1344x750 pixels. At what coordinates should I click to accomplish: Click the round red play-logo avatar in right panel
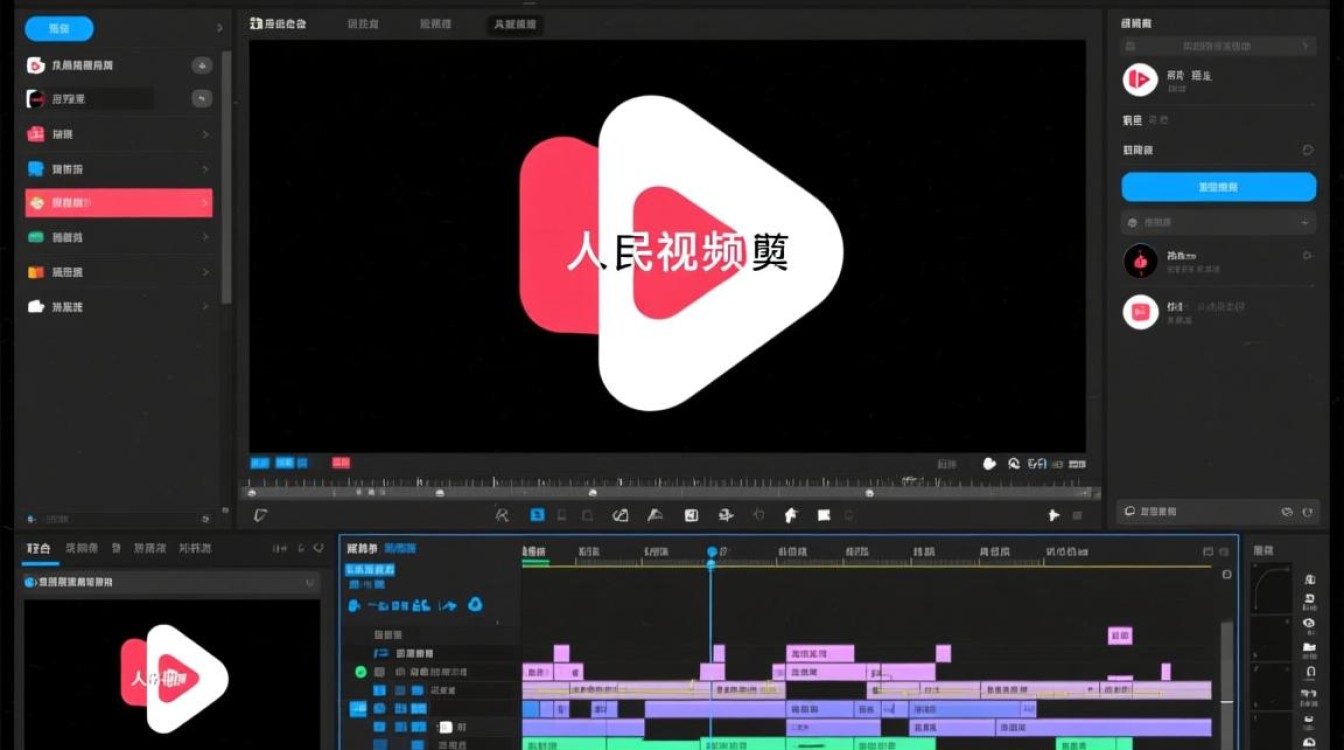1140,79
